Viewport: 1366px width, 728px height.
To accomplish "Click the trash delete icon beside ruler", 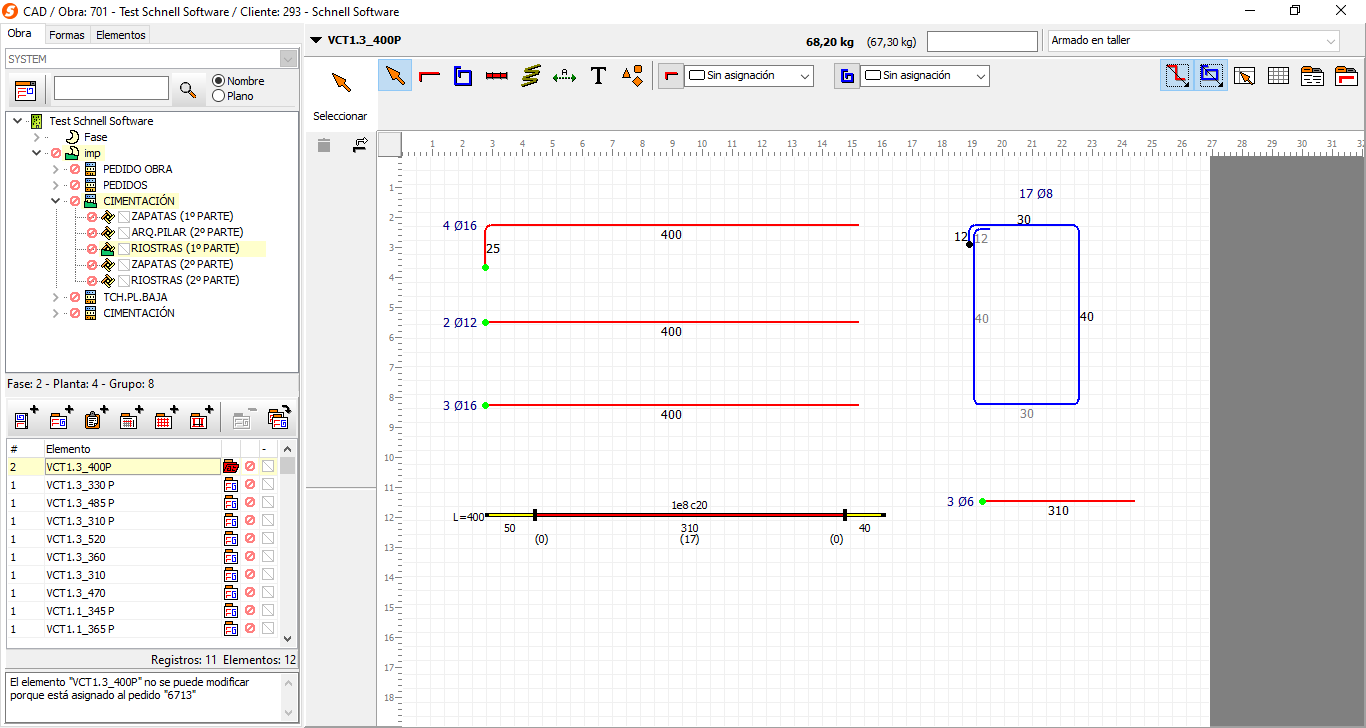I will pos(324,145).
